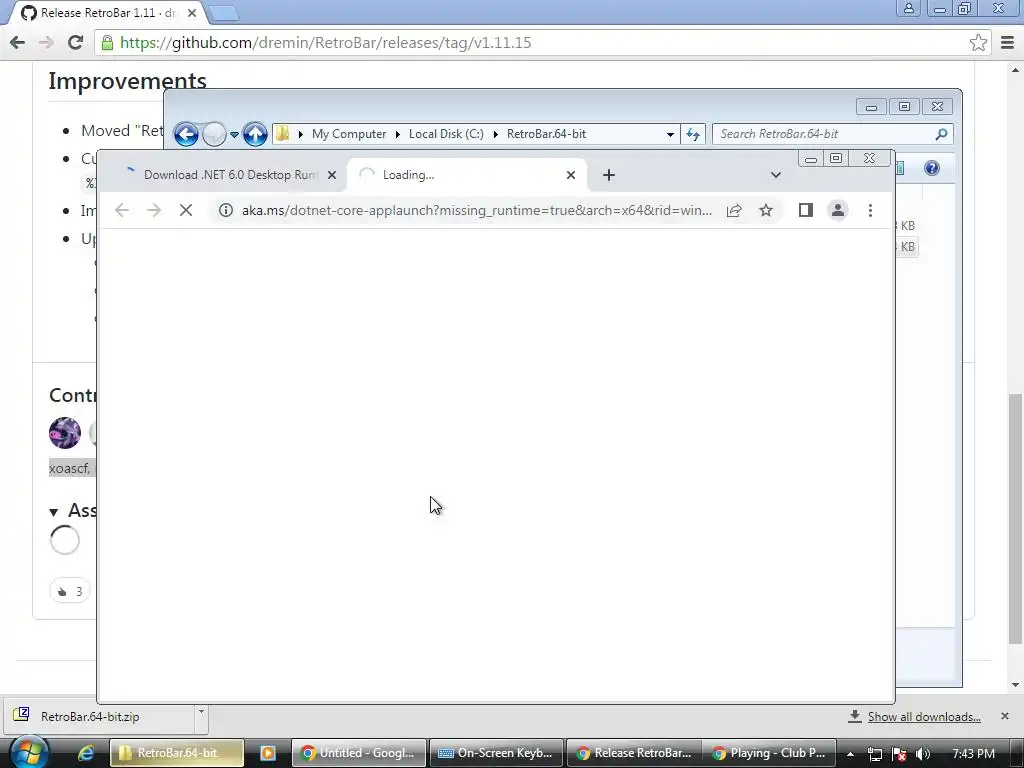Click the contributor avatar on GitHub page

(65, 433)
